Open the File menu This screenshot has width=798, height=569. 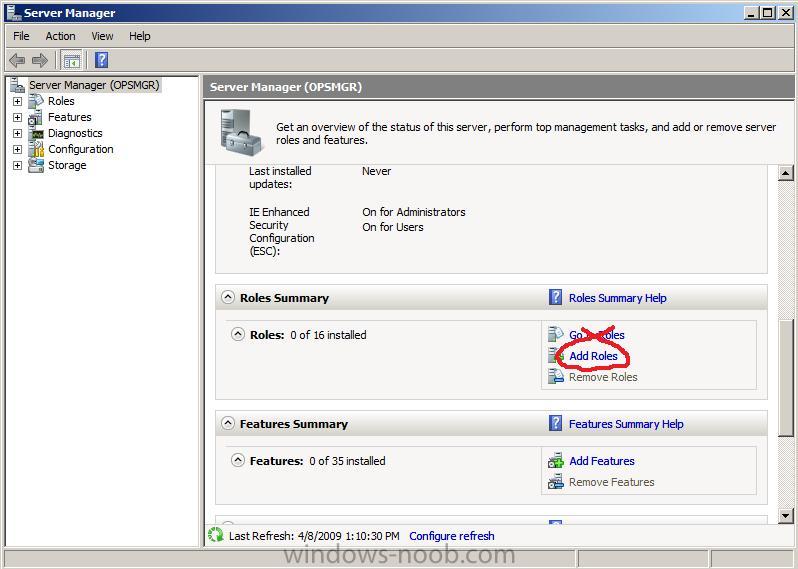point(21,36)
